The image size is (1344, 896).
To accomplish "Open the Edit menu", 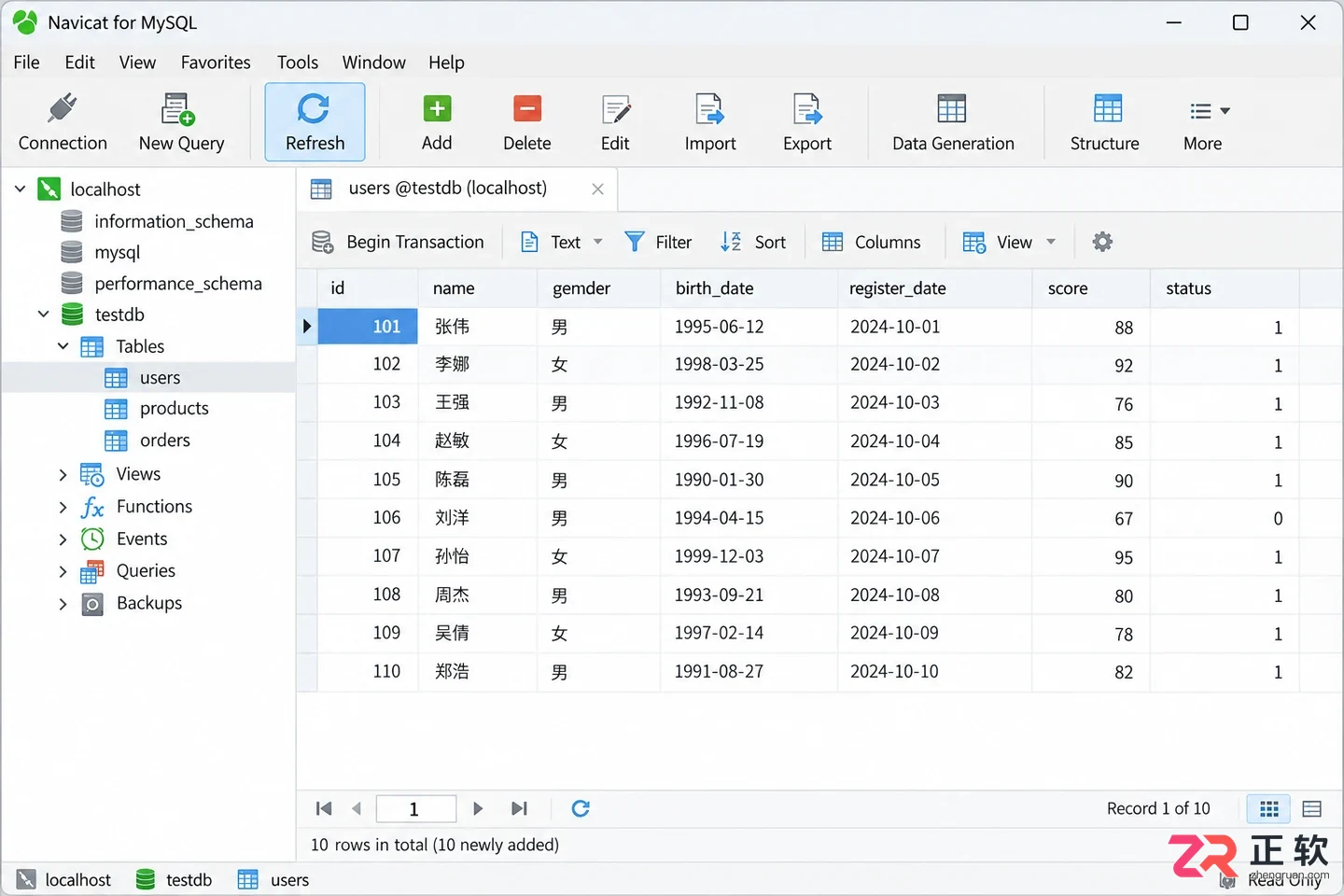I will (79, 63).
